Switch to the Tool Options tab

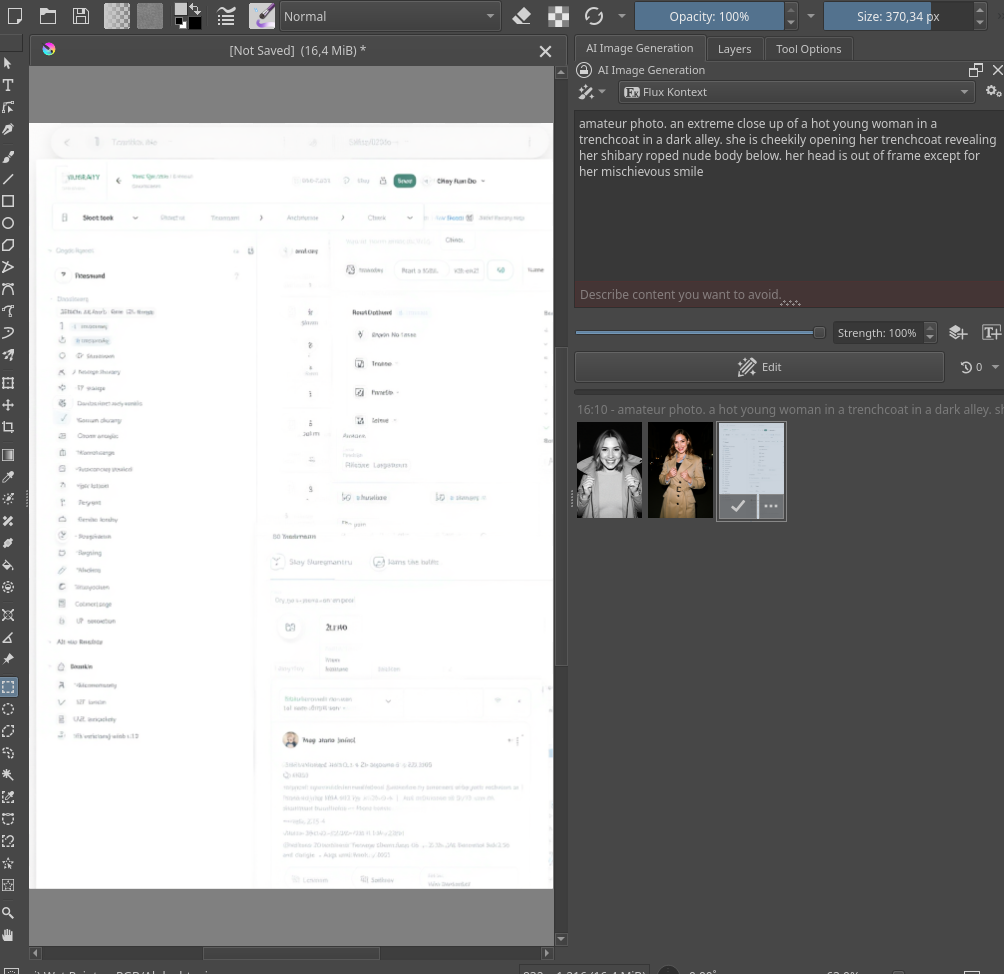tap(808, 49)
